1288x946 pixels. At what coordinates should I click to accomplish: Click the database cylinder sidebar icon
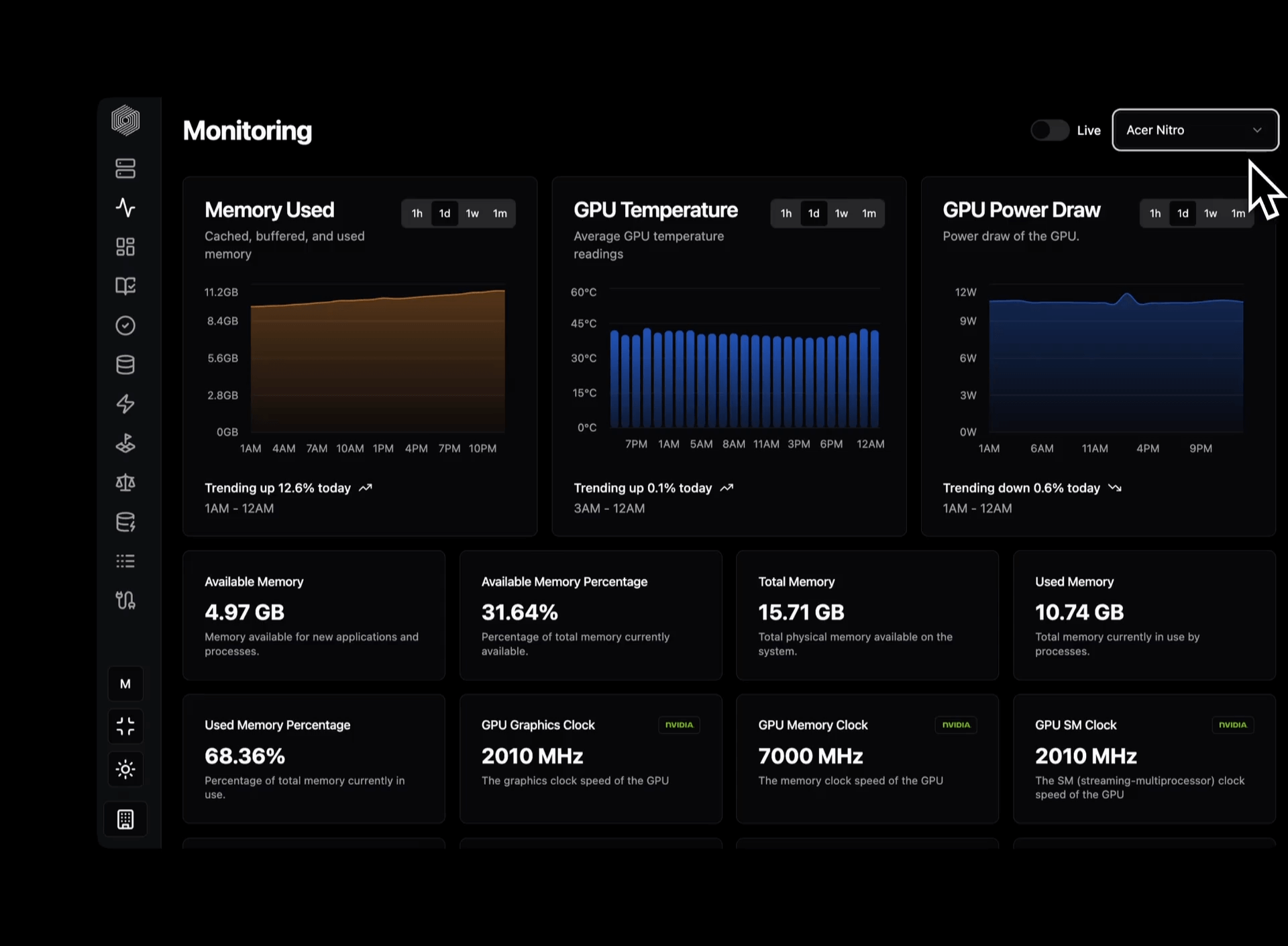pos(125,365)
